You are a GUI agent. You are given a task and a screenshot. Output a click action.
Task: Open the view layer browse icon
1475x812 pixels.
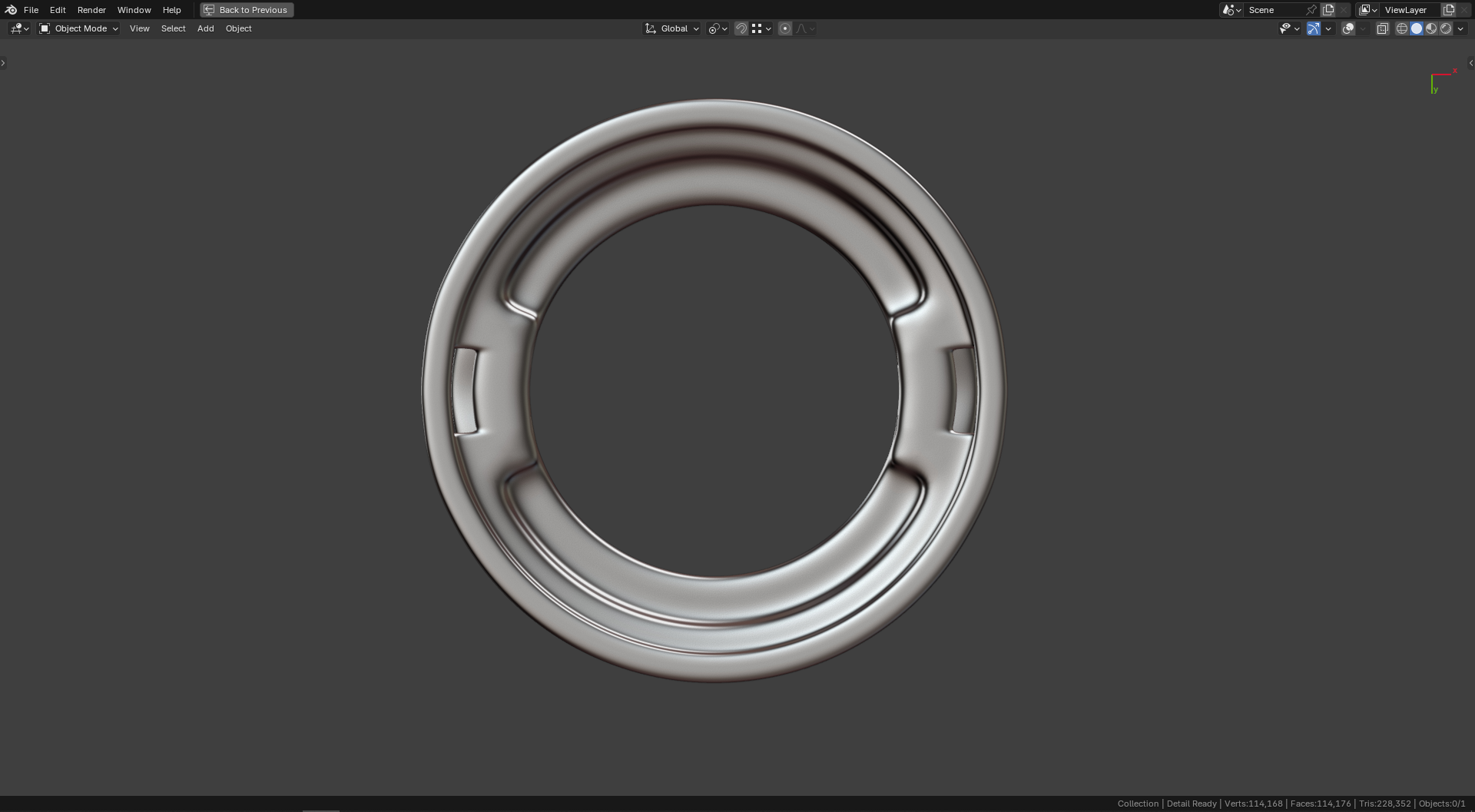(1368, 10)
